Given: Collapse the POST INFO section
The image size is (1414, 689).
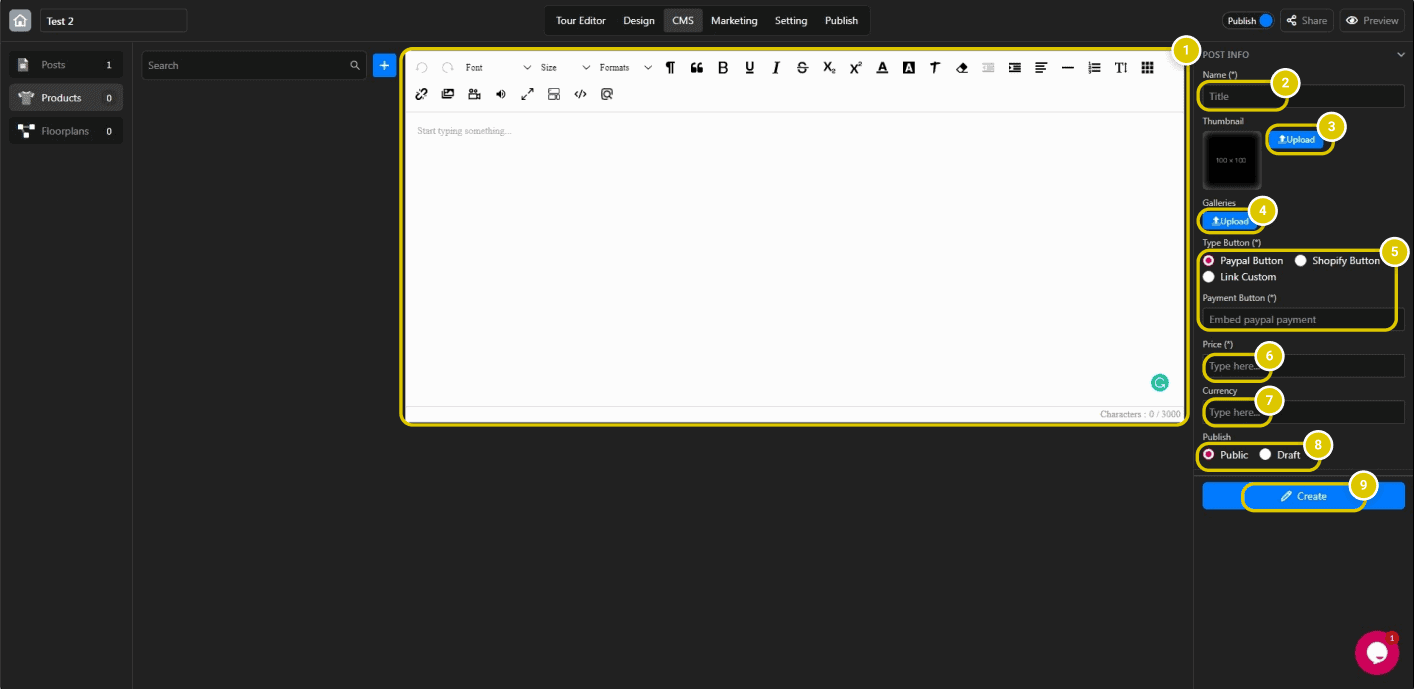Looking at the screenshot, I should [1399, 54].
